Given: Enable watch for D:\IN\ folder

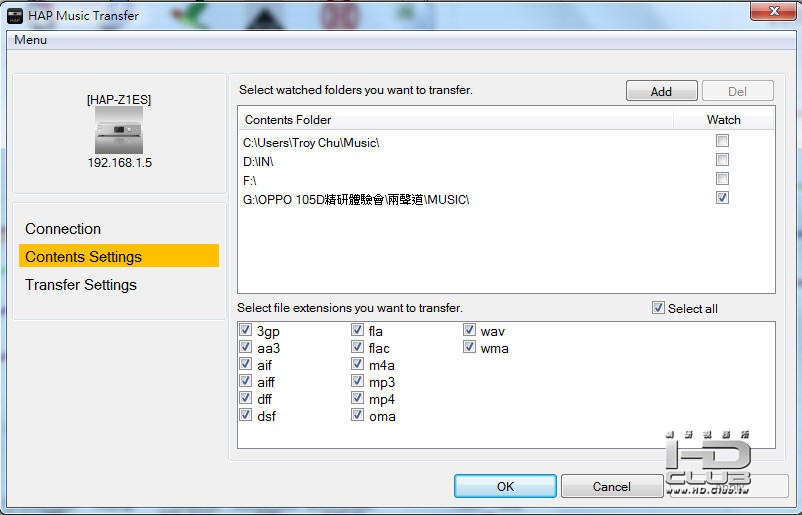Looking at the screenshot, I should point(722,160).
